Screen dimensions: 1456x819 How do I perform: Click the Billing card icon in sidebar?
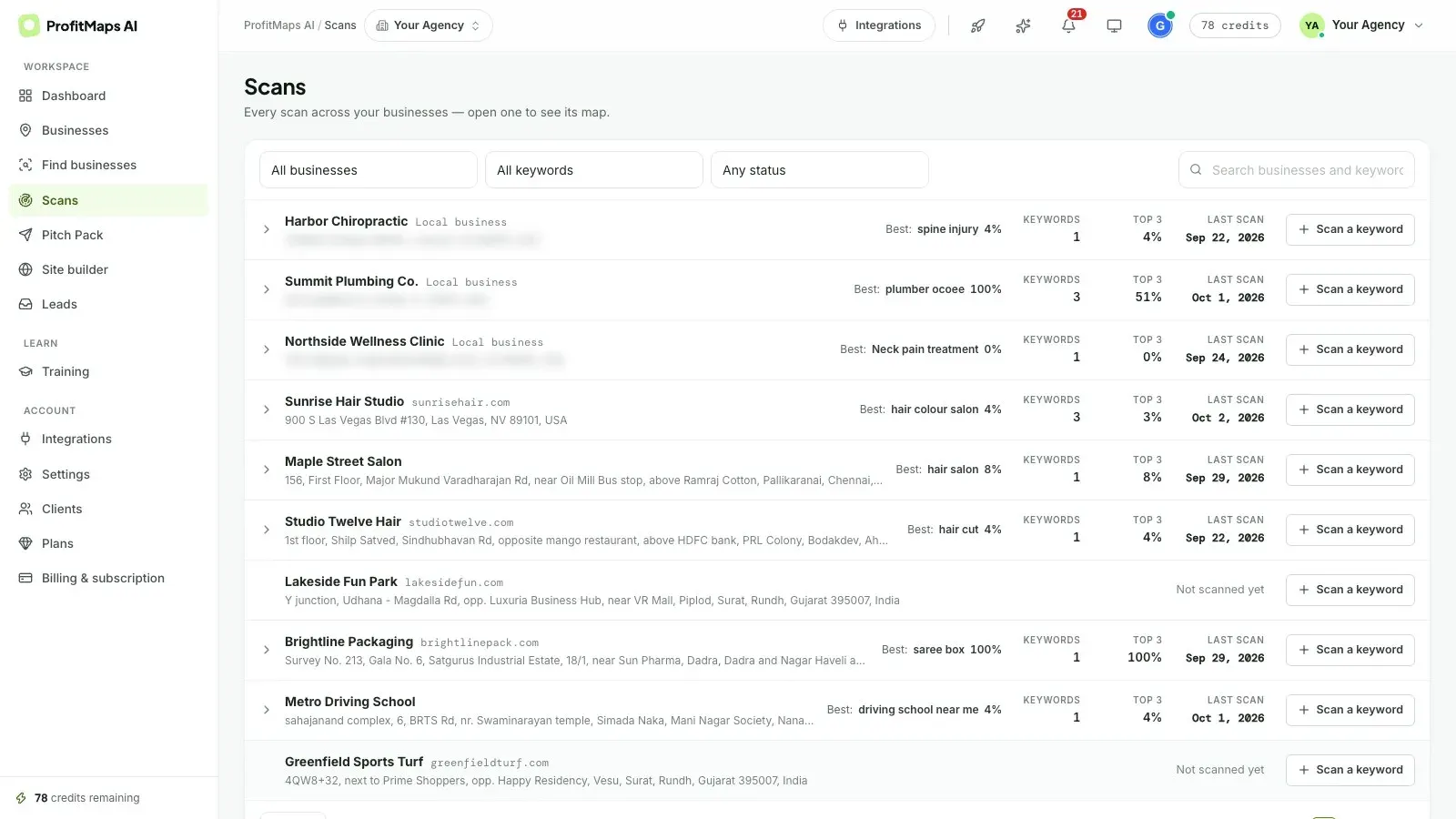pyautogui.click(x=25, y=578)
